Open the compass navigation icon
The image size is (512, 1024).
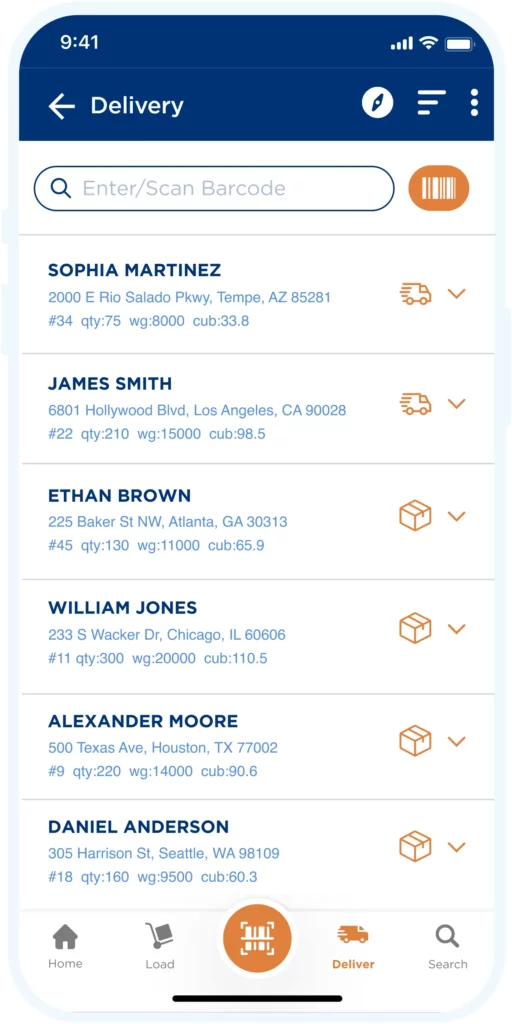(378, 103)
